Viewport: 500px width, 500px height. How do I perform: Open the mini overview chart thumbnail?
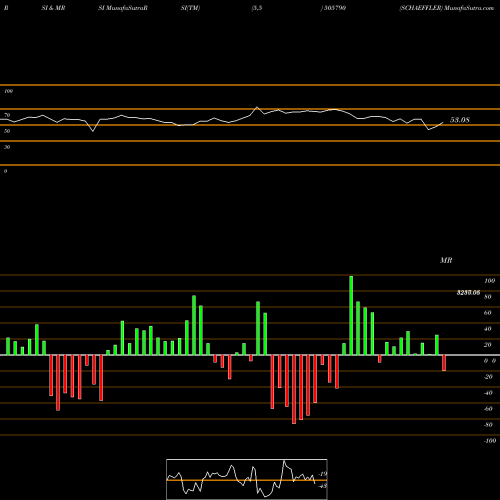[247, 479]
